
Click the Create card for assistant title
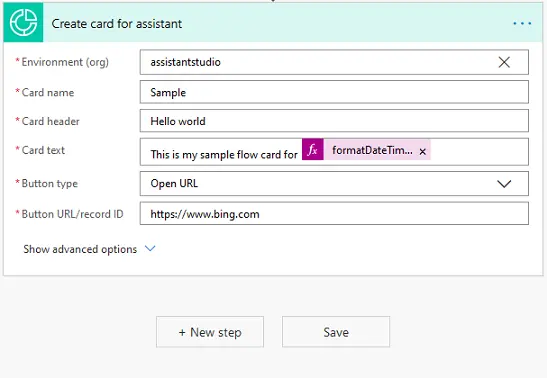pyautogui.click(x=117, y=24)
